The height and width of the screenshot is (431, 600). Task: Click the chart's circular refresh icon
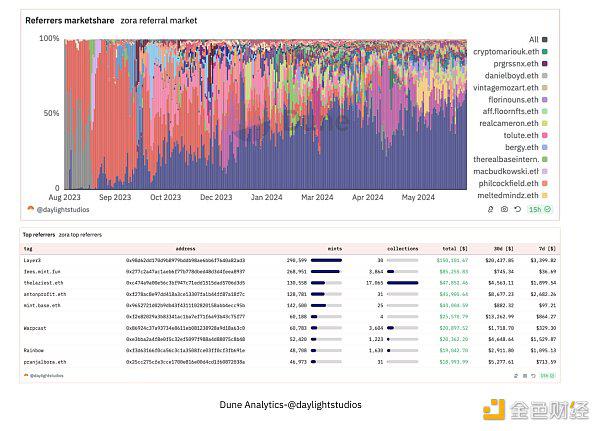tap(518, 209)
